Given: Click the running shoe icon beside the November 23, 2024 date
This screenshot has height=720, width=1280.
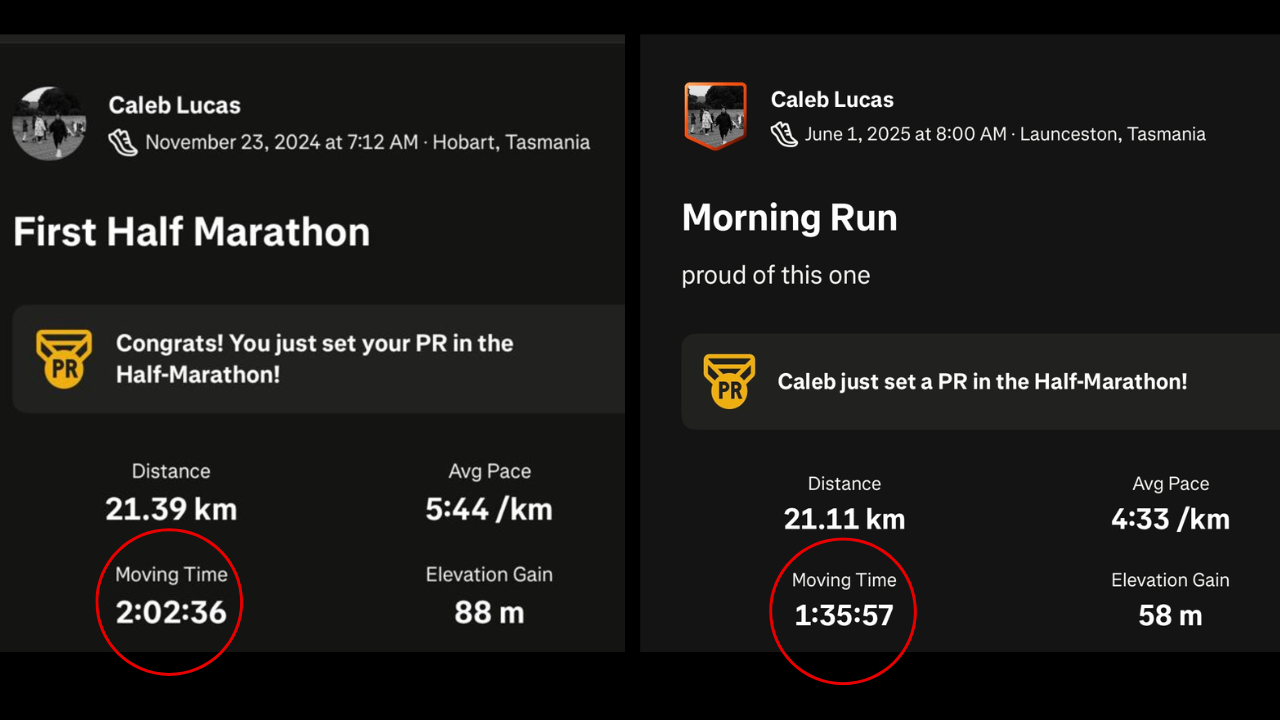Looking at the screenshot, I should pyautogui.click(x=123, y=142).
